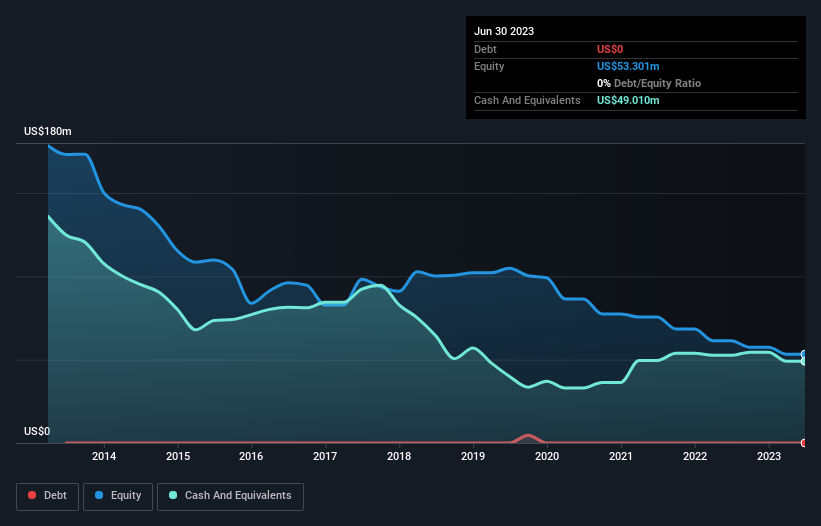
Task: Click the US$0 y-axis label
Action: (37, 431)
